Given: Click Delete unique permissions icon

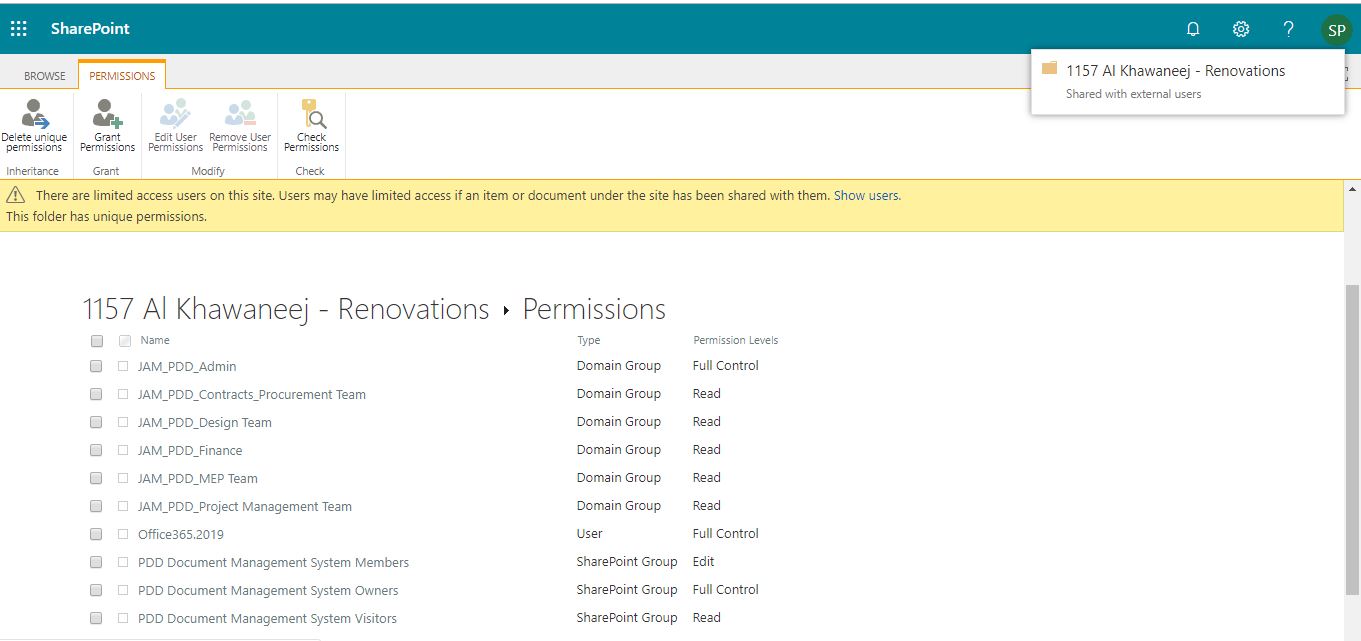Looking at the screenshot, I should click(34, 114).
